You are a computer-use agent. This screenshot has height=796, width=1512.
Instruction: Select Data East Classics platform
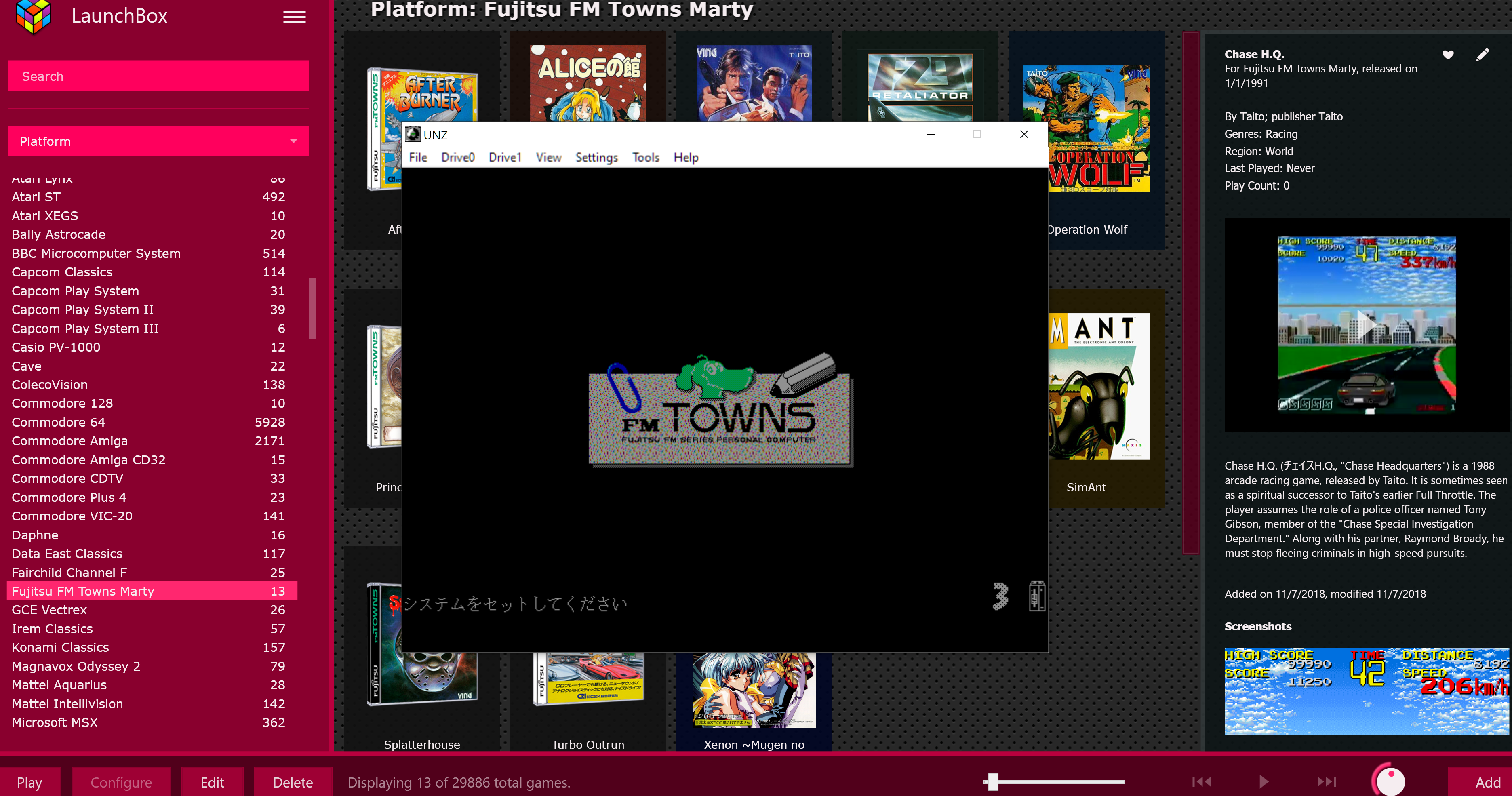(152, 554)
